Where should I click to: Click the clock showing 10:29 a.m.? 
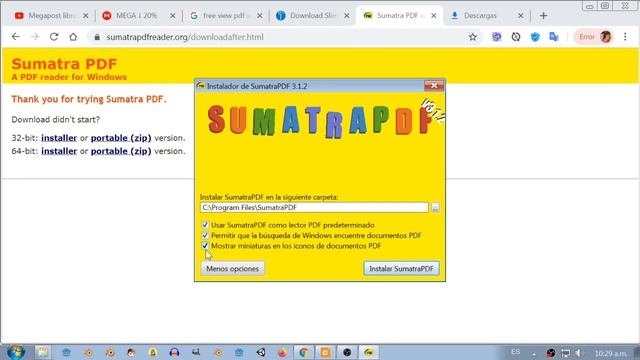[x=611, y=353]
